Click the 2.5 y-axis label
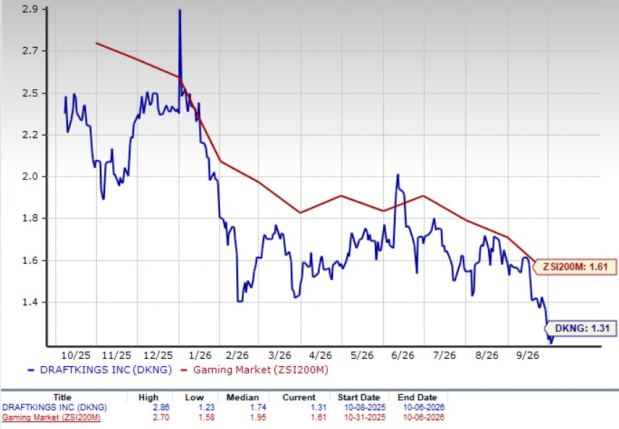 (x=30, y=93)
